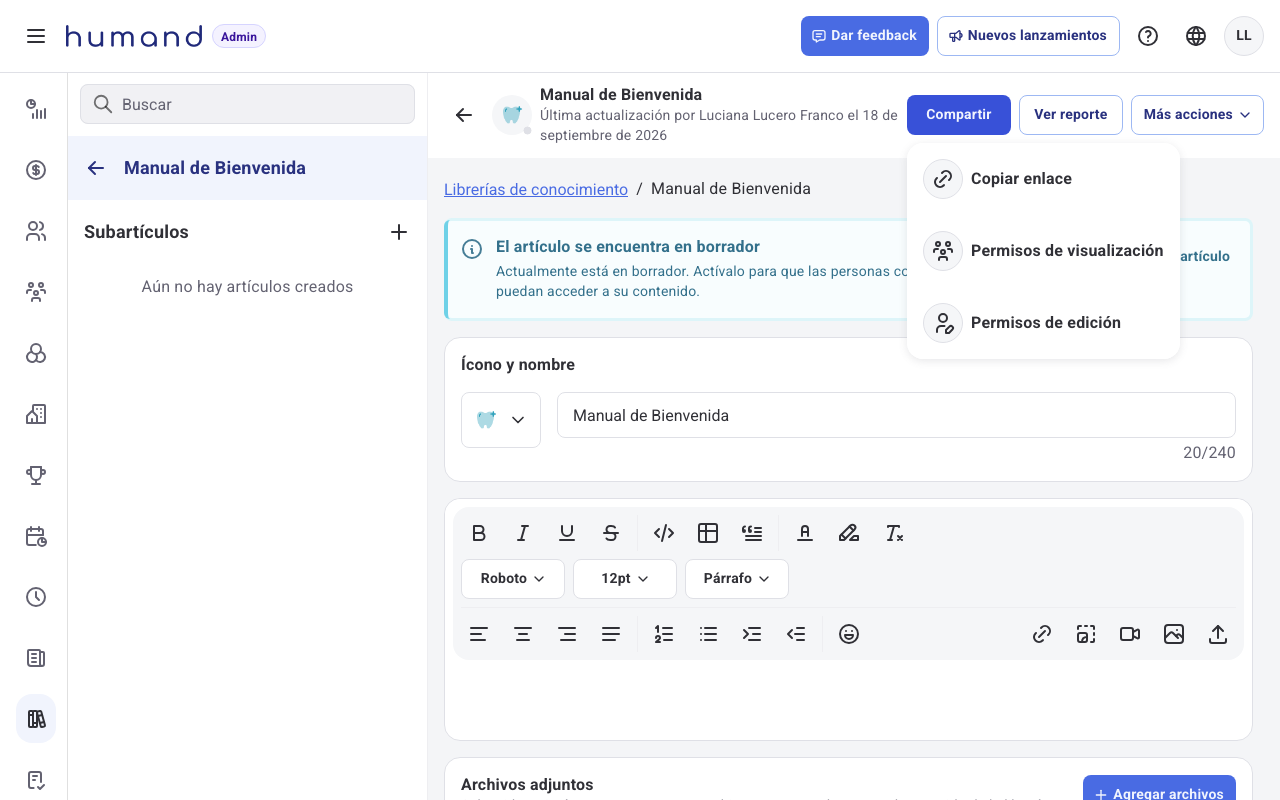Open the three-circles sidebar icon
Viewport: 1280px width, 800px height.
pyautogui.click(x=36, y=353)
